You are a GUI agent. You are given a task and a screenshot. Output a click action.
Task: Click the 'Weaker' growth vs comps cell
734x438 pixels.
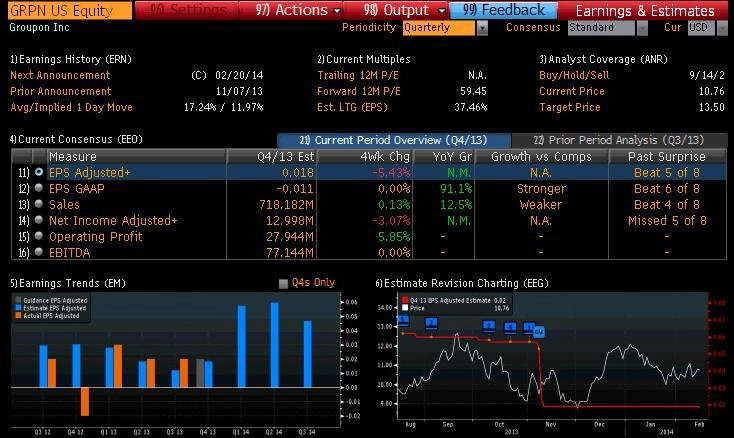click(541, 204)
